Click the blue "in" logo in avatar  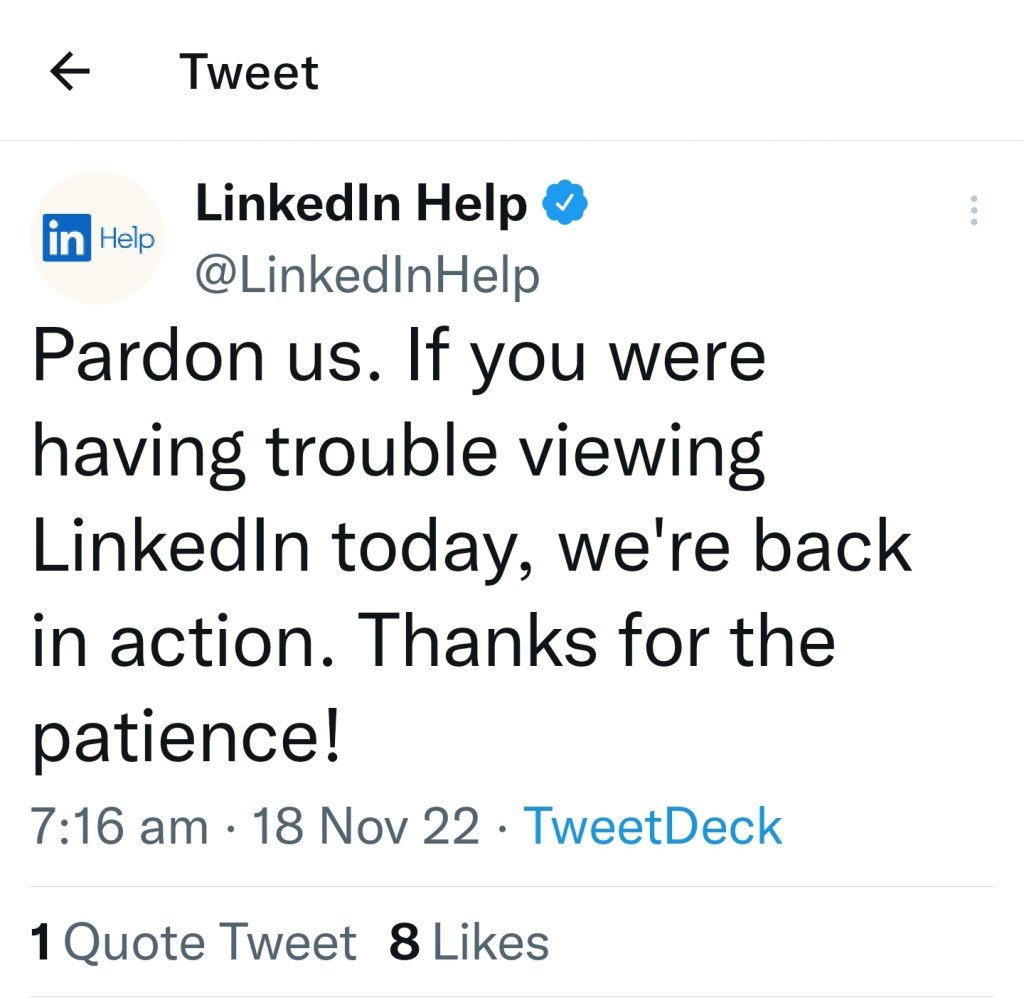[66, 239]
